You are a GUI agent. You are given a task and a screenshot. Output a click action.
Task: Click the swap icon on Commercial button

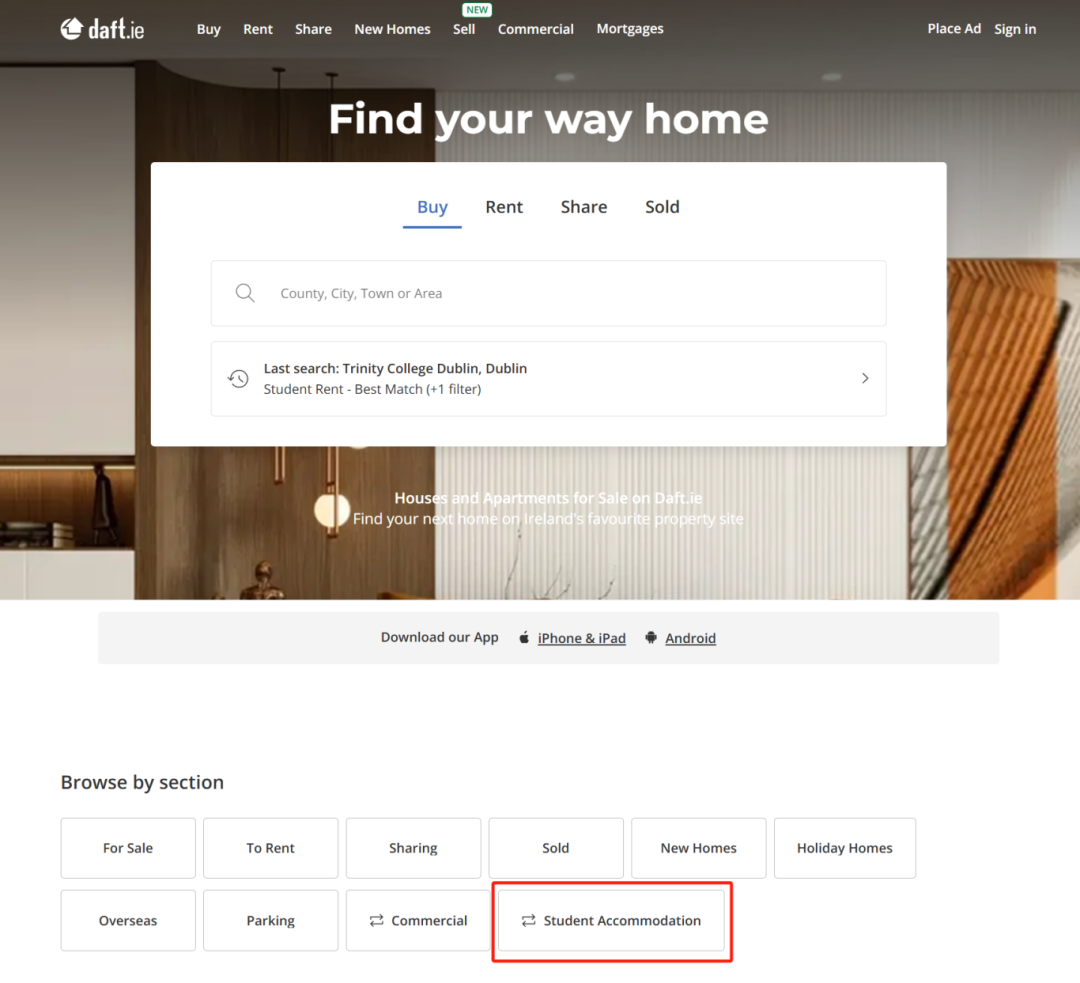pos(376,920)
